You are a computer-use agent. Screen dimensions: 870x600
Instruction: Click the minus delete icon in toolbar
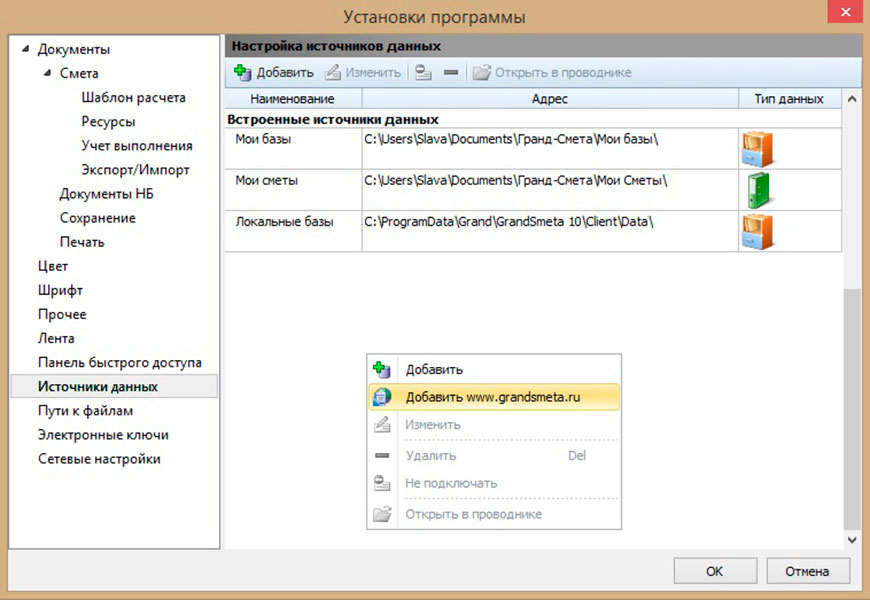point(450,72)
